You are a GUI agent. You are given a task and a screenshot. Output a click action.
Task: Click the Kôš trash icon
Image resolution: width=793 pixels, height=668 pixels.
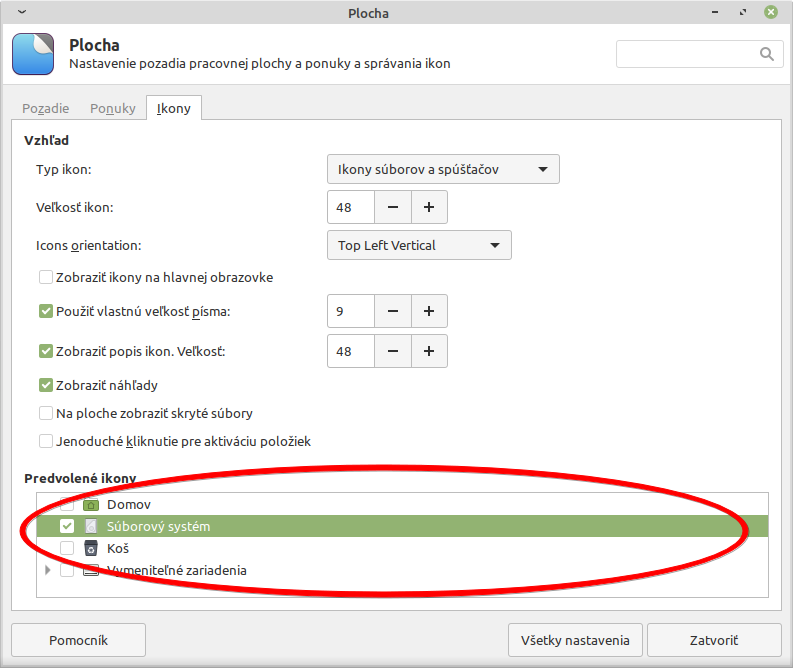point(91,548)
